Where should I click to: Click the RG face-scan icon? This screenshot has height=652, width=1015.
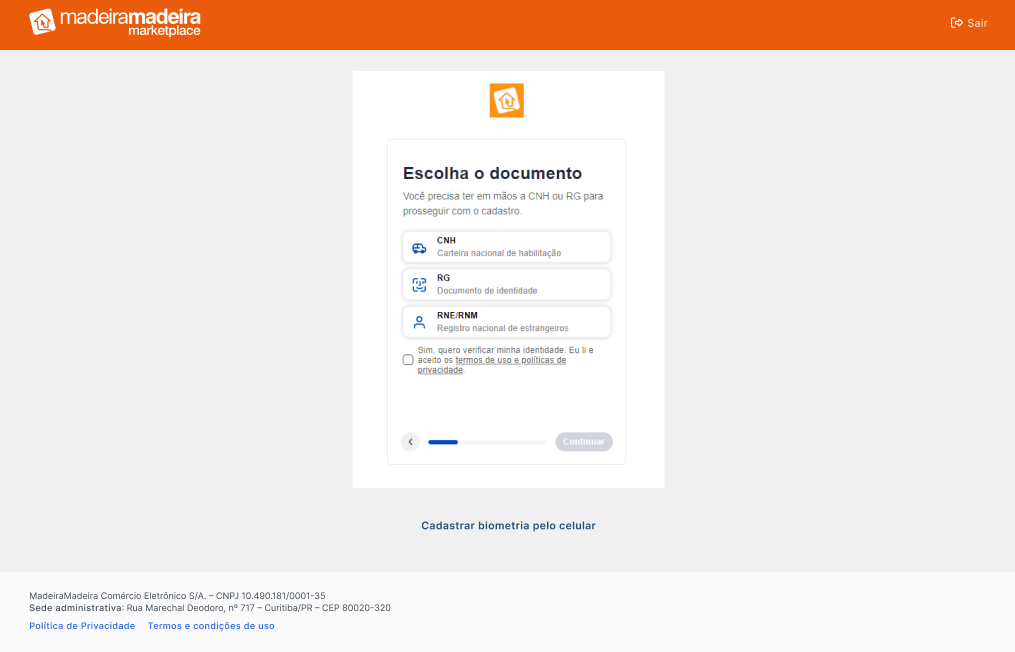tap(419, 285)
